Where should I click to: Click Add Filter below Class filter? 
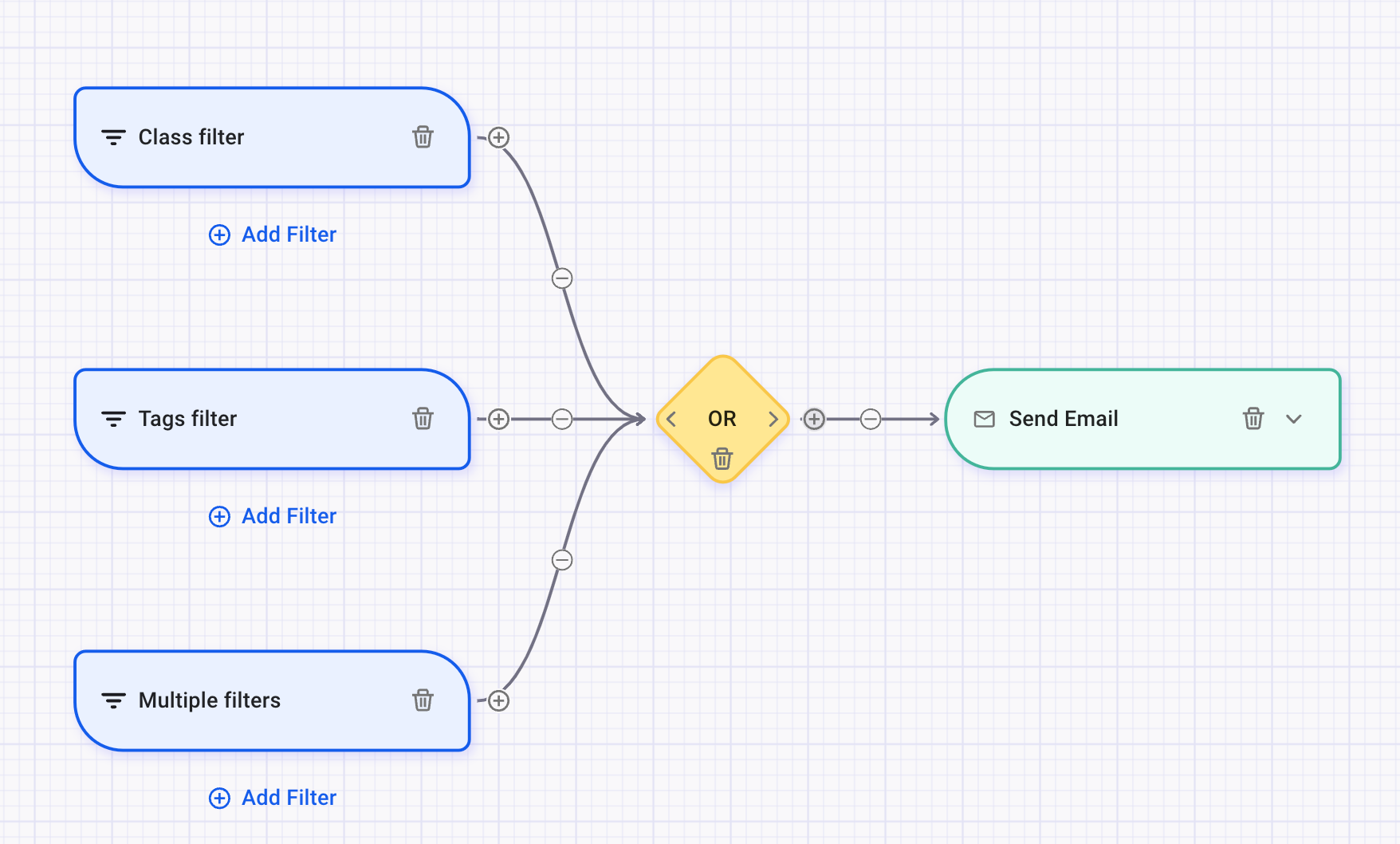[272, 235]
